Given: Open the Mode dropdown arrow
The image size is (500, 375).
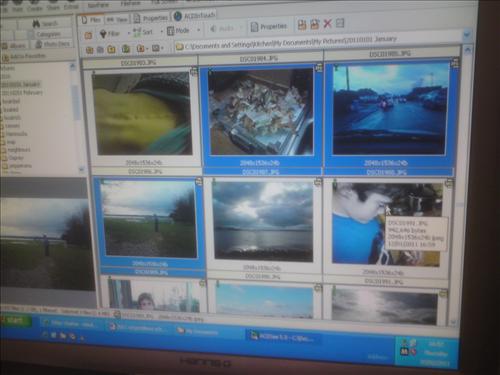Looking at the screenshot, I should coord(199,30).
